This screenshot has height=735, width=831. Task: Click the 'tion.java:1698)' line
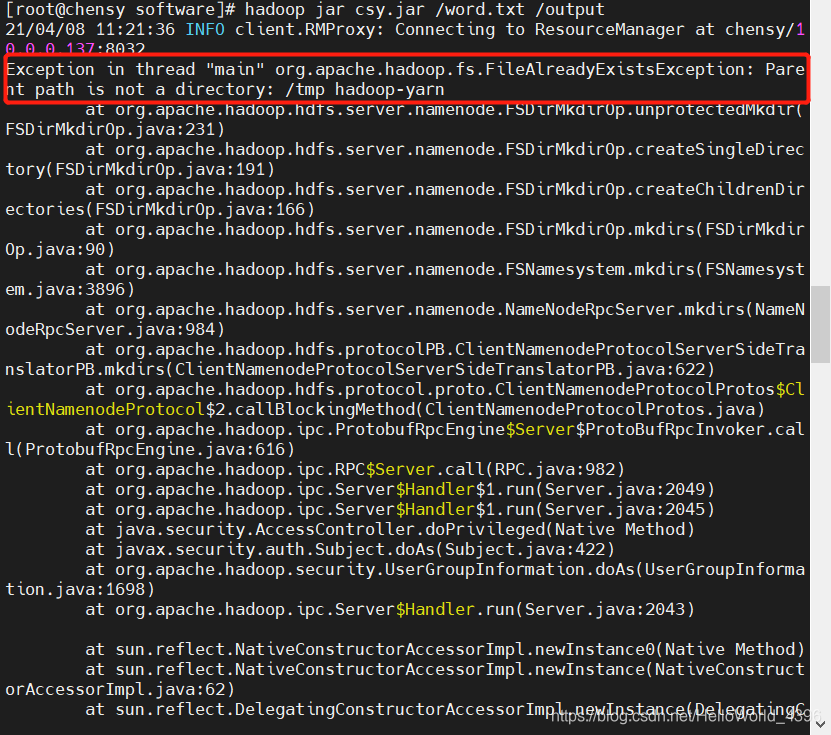tap(80, 589)
